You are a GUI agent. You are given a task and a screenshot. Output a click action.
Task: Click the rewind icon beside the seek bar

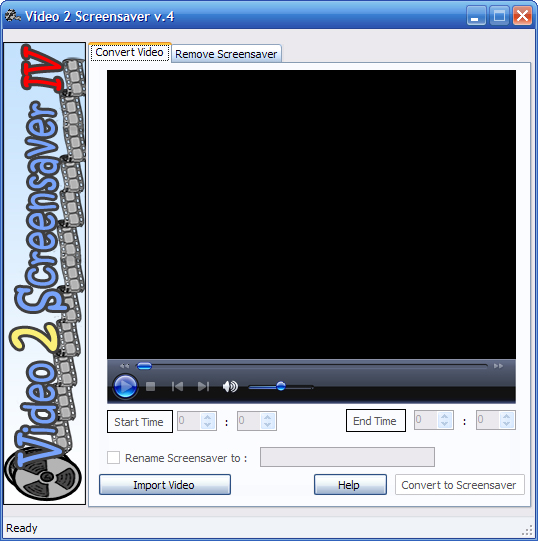(125, 366)
